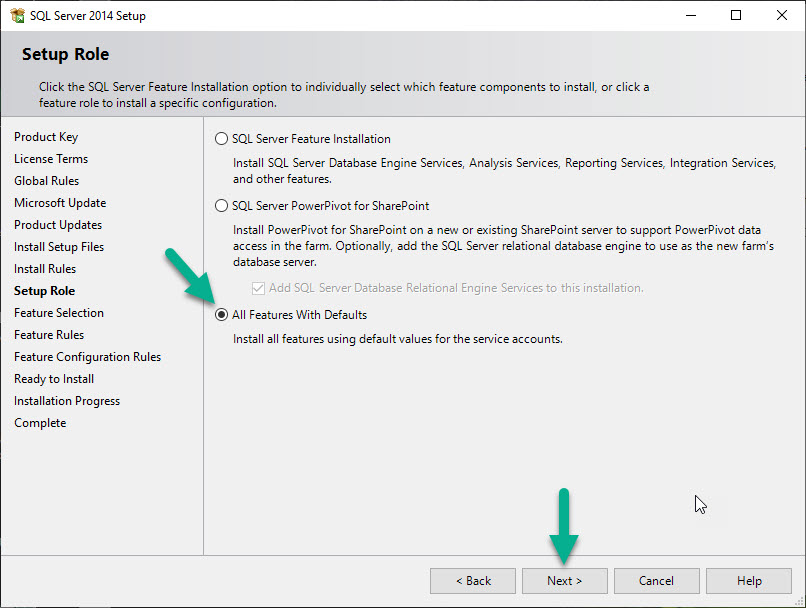Select Complete step in sidebar

pos(40,423)
